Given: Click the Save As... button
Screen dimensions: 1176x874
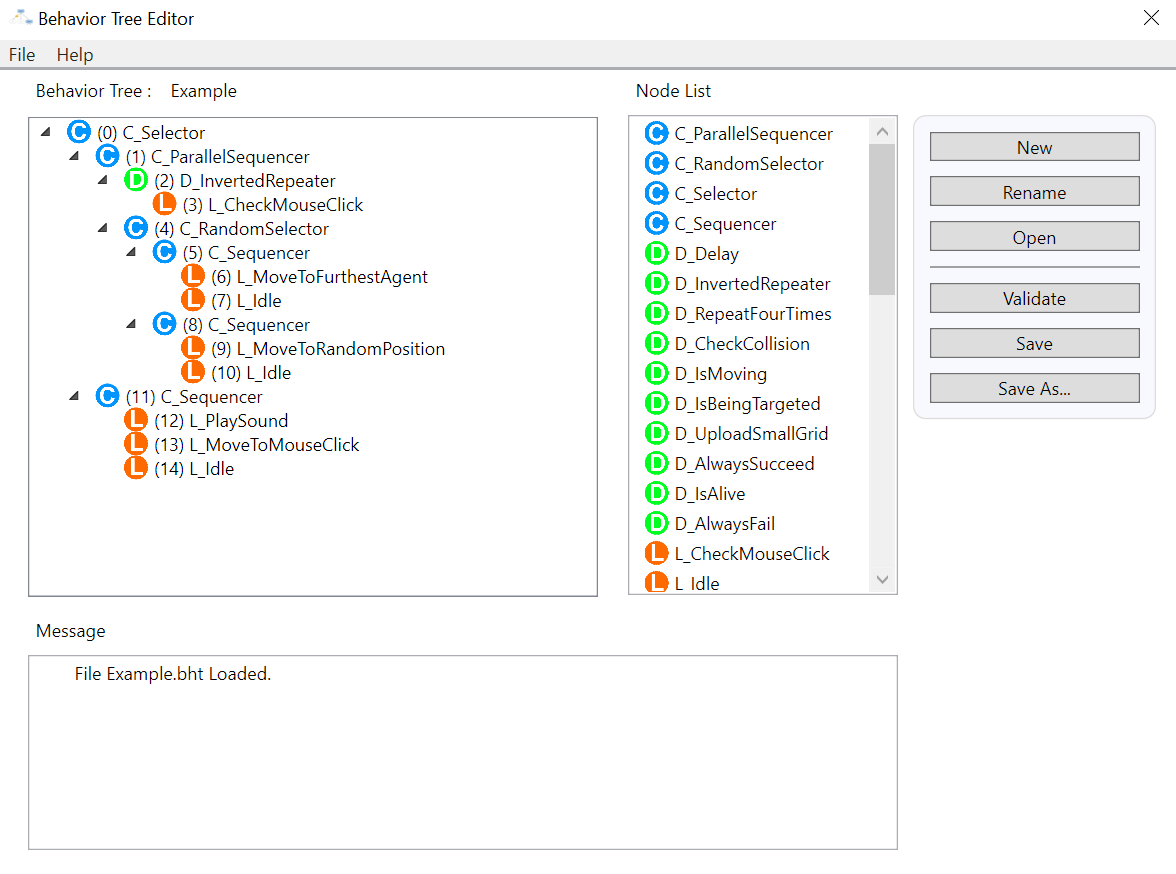Looking at the screenshot, I should point(1034,389).
